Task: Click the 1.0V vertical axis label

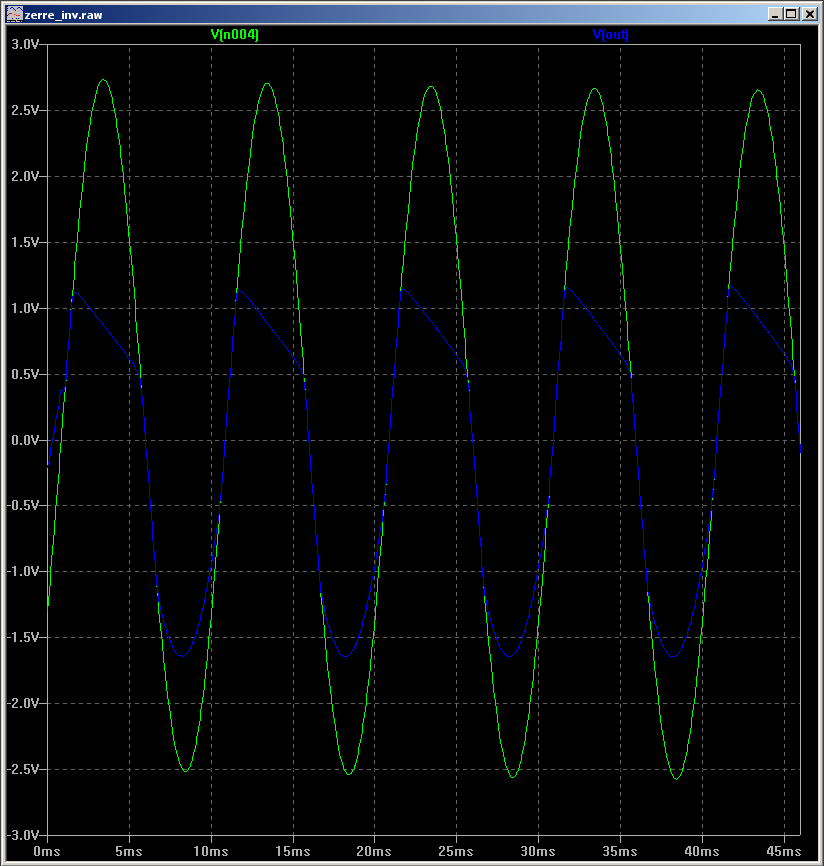Action: pos(25,308)
